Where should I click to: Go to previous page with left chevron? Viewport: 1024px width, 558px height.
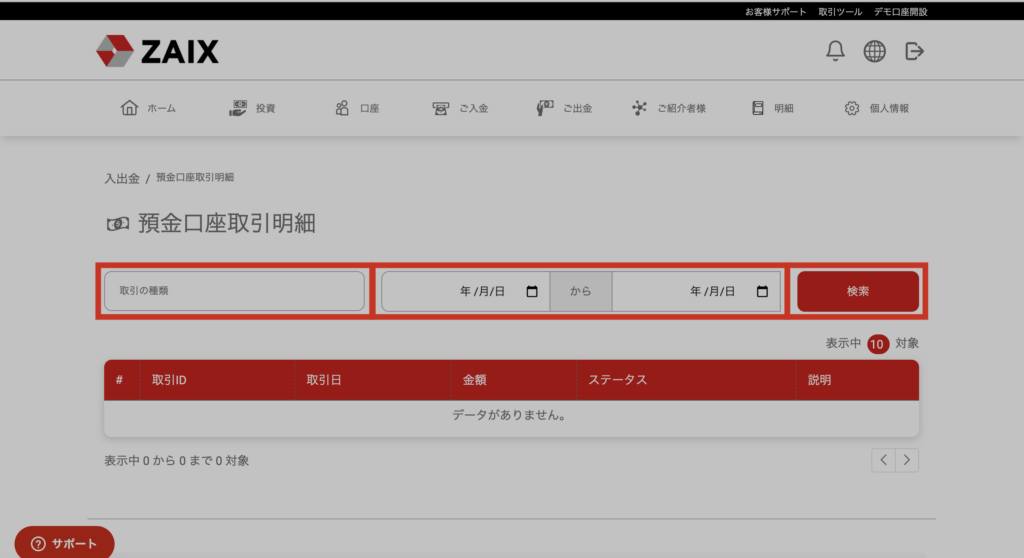883,460
